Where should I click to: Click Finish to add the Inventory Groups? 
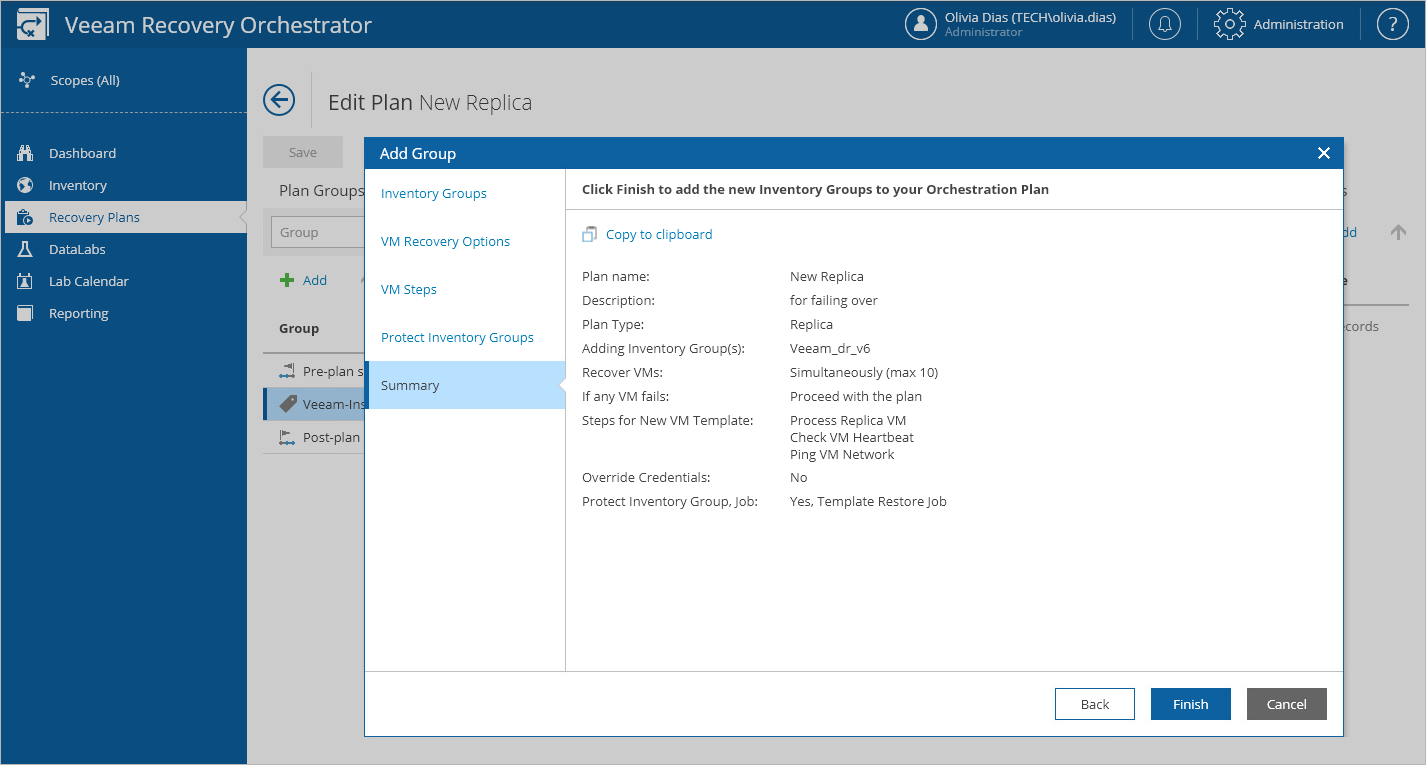coord(1190,704)
